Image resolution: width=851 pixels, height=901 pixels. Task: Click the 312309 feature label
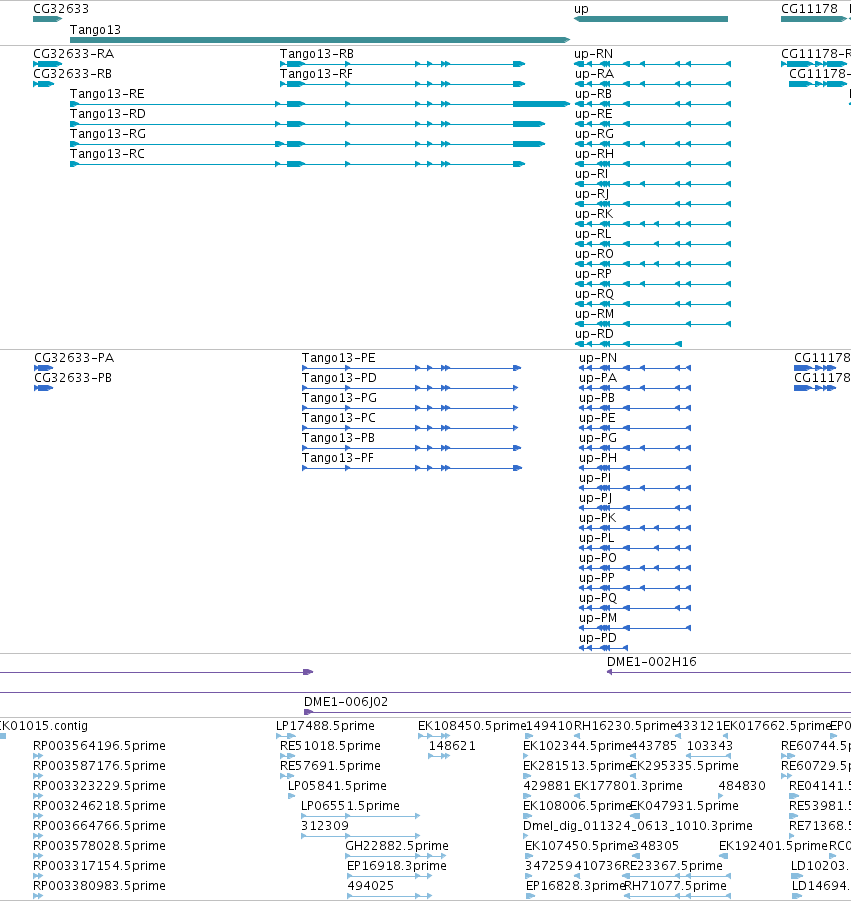click(325, 826)
